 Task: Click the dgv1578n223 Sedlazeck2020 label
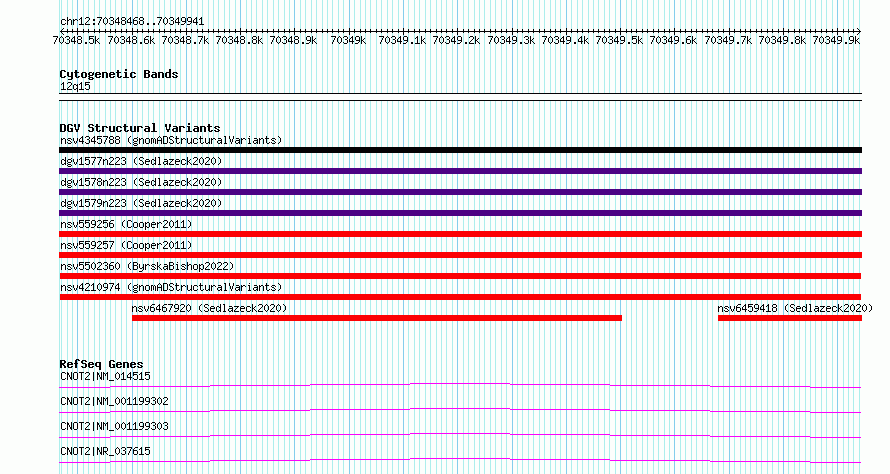[x=141, y=182]
